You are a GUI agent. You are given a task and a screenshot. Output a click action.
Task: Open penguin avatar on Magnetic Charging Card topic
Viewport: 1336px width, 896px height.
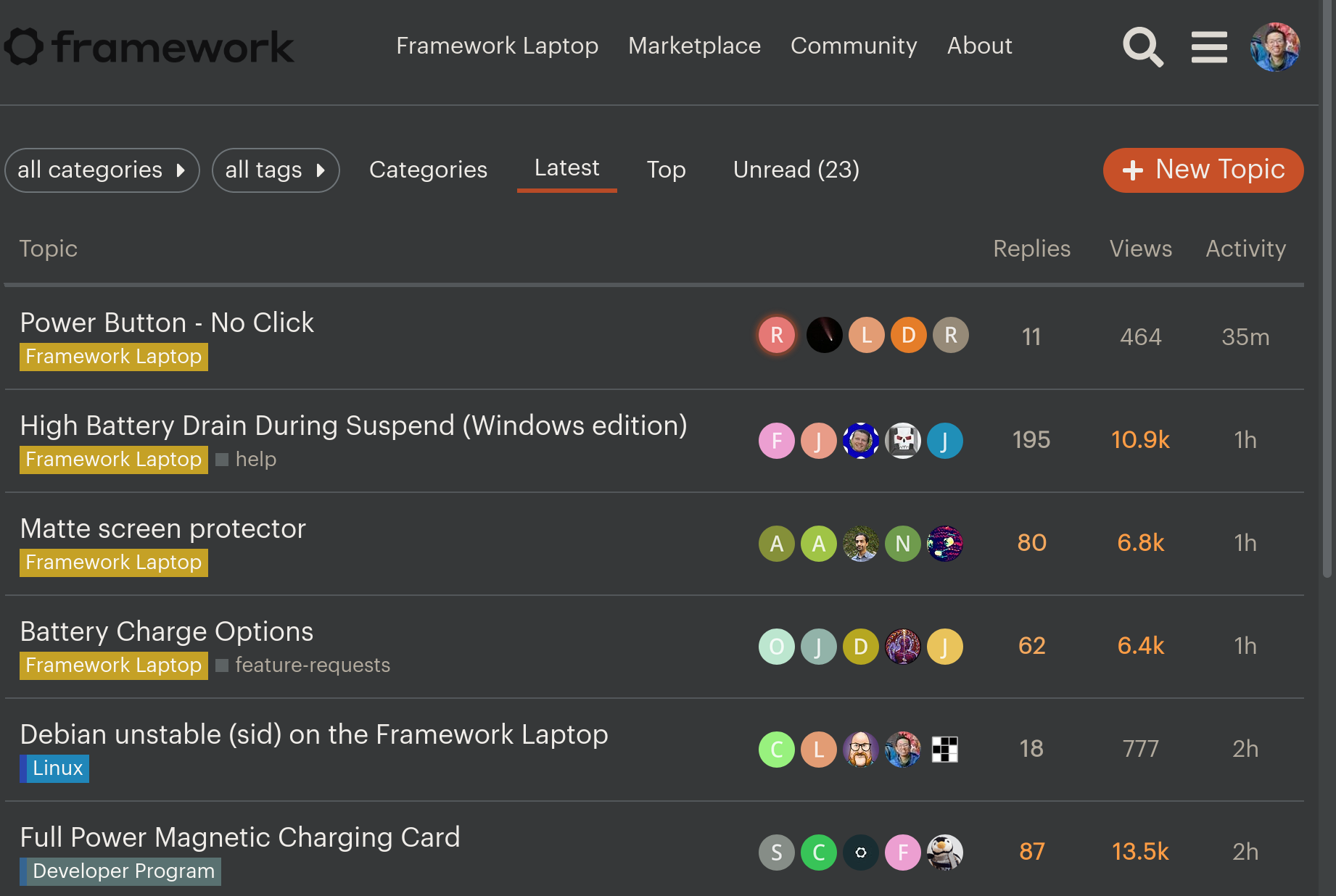[945, 852]
